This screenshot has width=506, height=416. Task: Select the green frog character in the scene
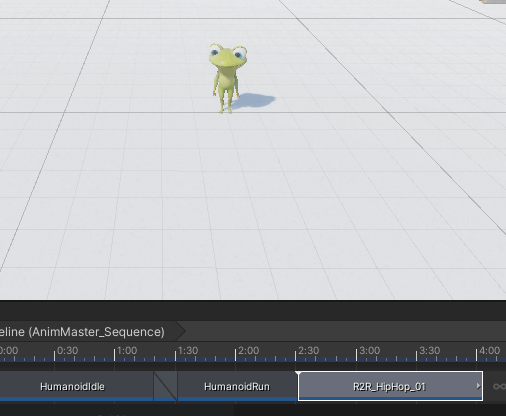tap(228, 78)
